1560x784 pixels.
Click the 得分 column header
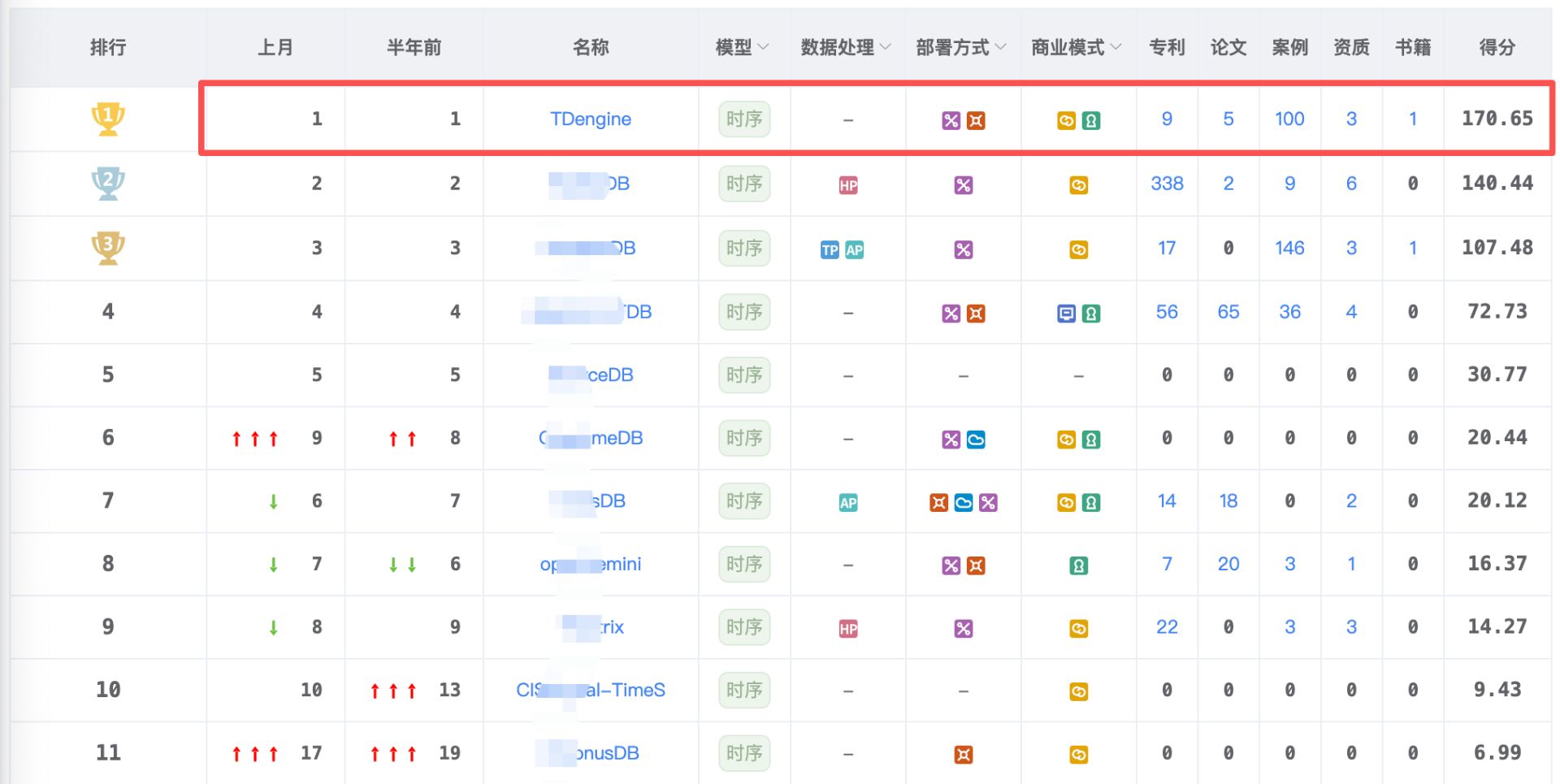[x=1497, y=47]
